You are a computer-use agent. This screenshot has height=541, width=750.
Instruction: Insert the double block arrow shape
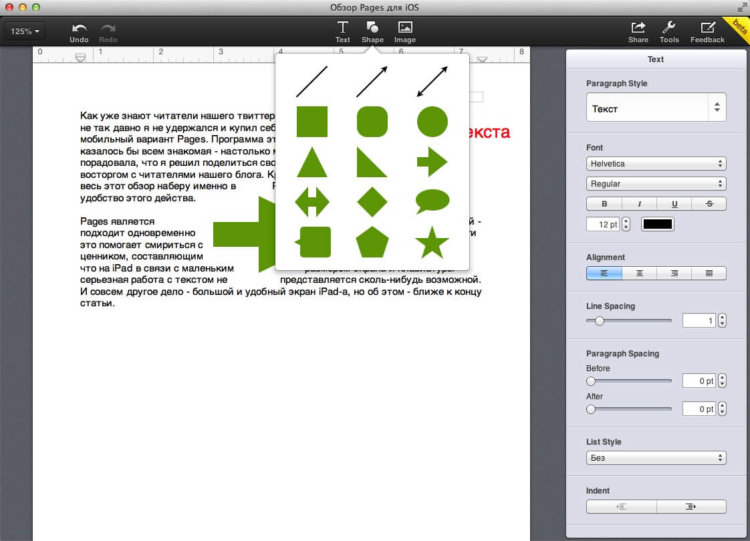pos(312,202)
